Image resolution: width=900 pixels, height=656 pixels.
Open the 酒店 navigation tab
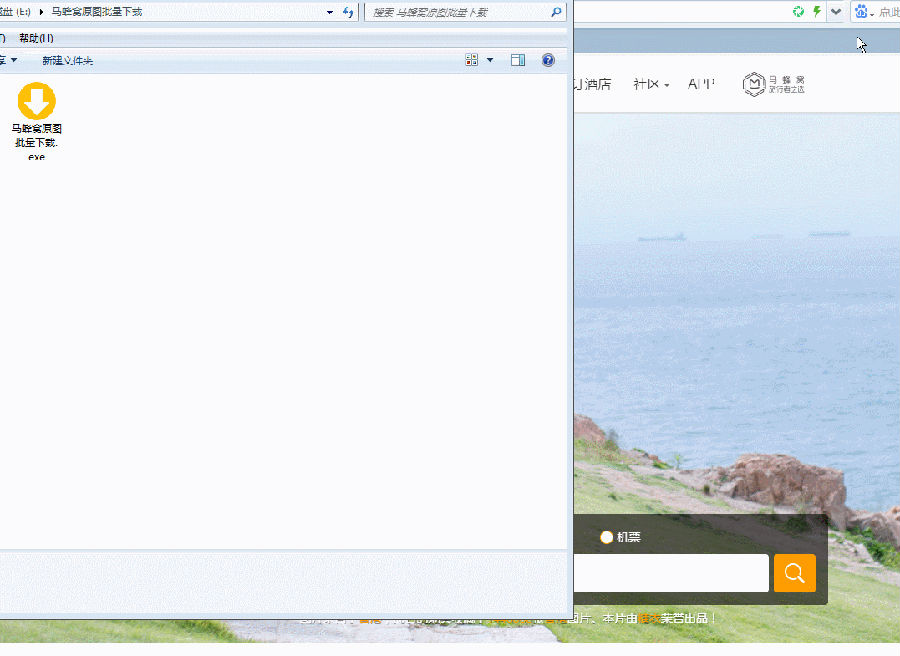[595, 84]
